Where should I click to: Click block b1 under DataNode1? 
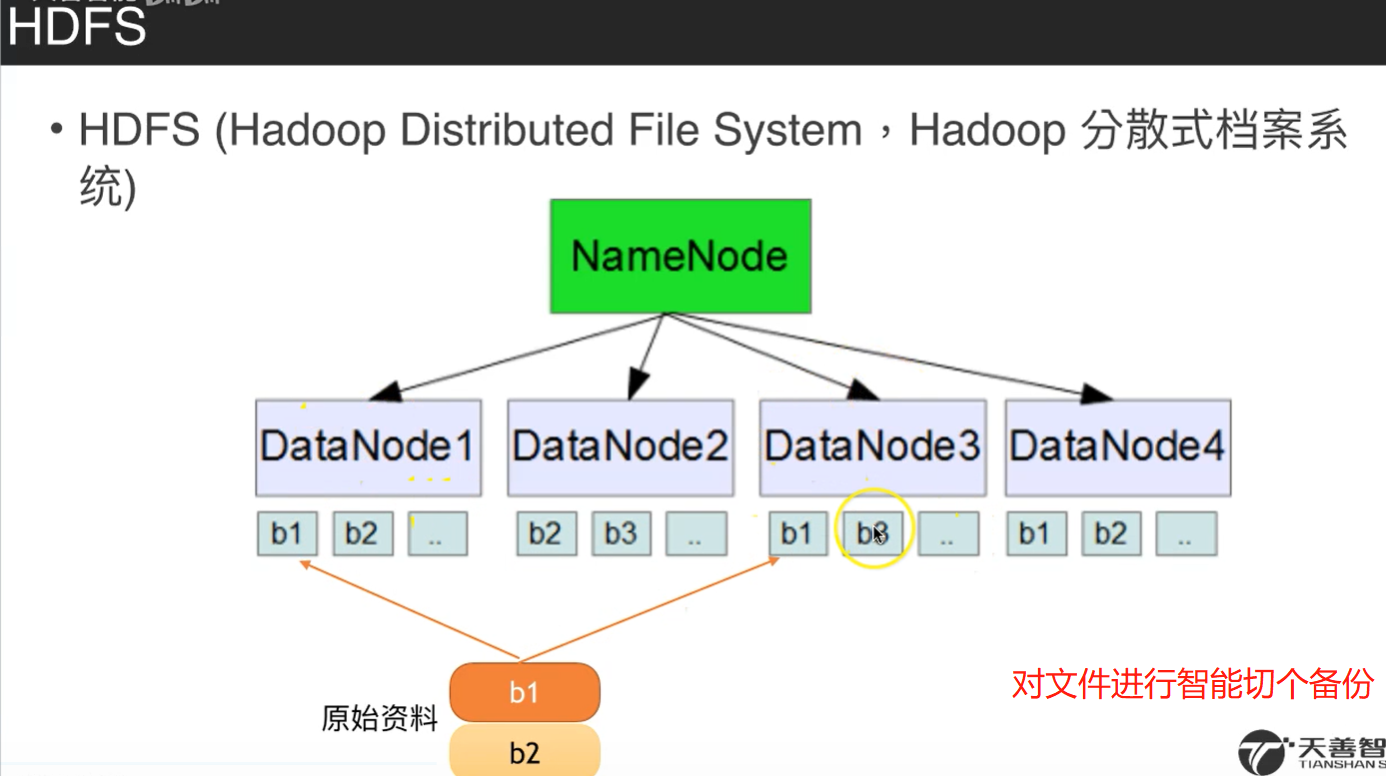tap(287, 534)
